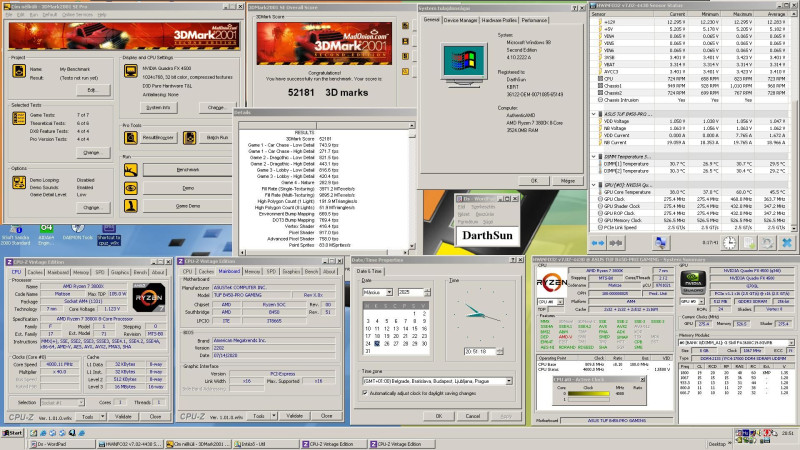The height and width of the screenshot is (450, 800).
Task: Click Cancel in Date/Time Properties
Action: pos(472,416)
